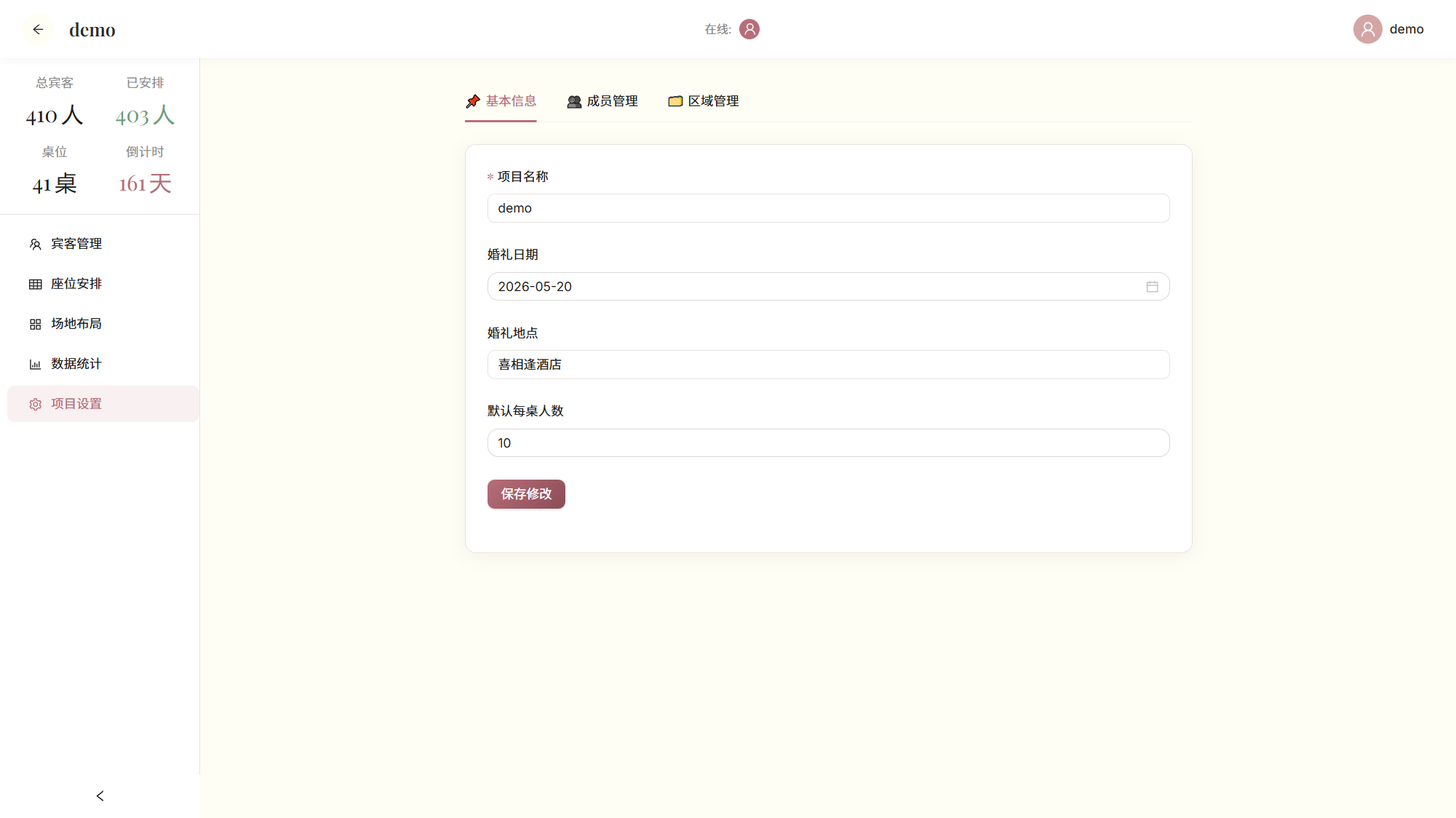This screenshot has width=1456, height=818.
Task: Switch to the 基本信息 tab
Action: 501,101
